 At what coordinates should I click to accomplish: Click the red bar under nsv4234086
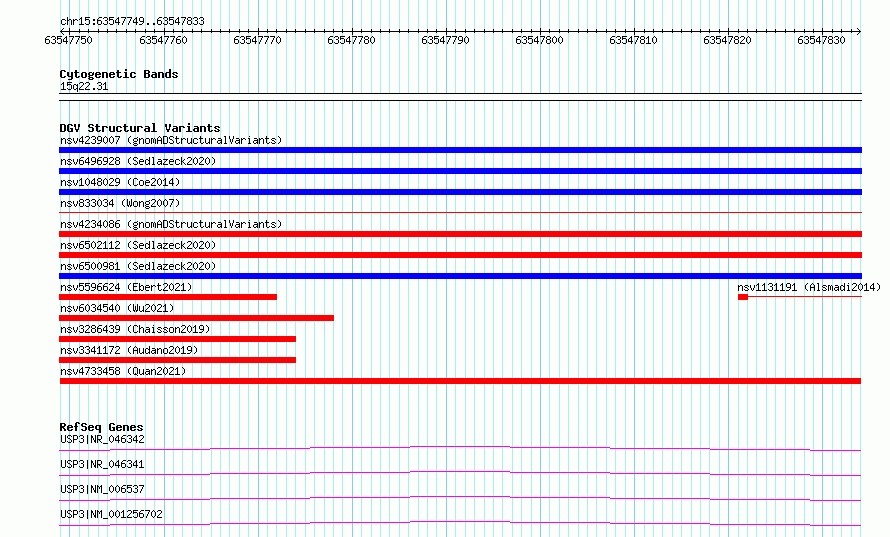coord(460,234)
